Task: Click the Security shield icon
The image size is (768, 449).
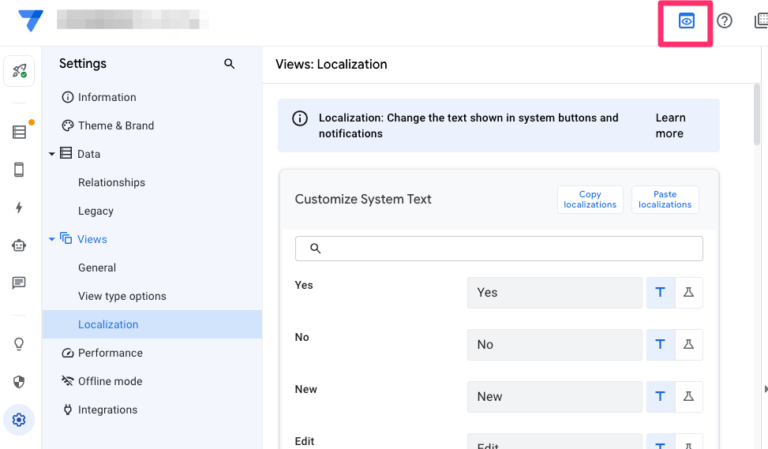Action: (x=19, y=381)
